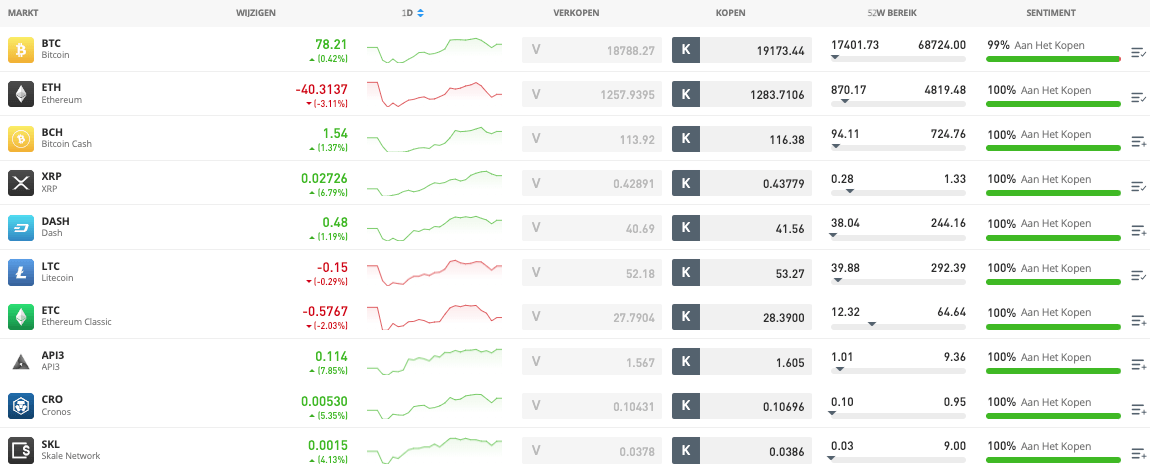Open the API3 triangle logo icon
Image resolution: width=1150 pixels, height=473 pixels.
[21, 362]
